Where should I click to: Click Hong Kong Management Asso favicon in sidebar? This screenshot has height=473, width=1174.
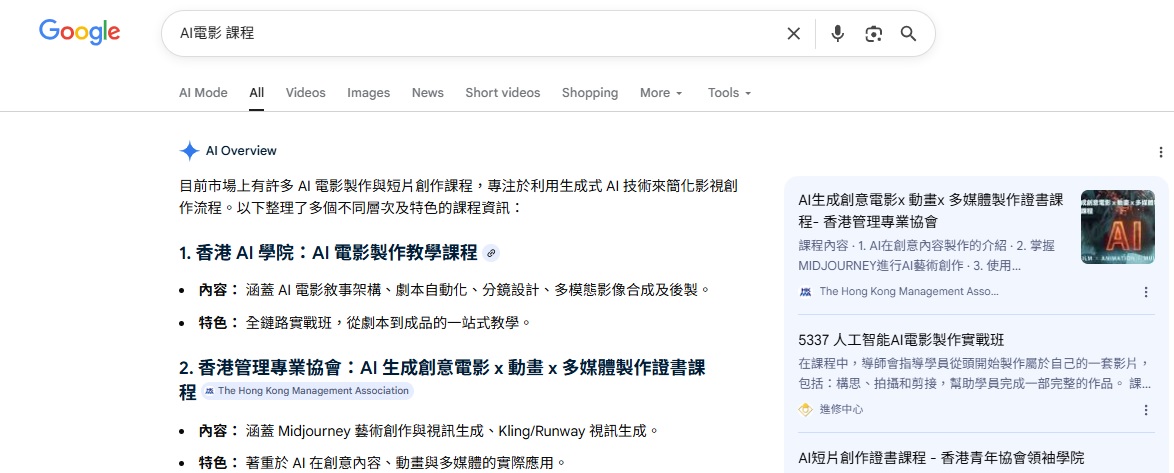(806, 291)
